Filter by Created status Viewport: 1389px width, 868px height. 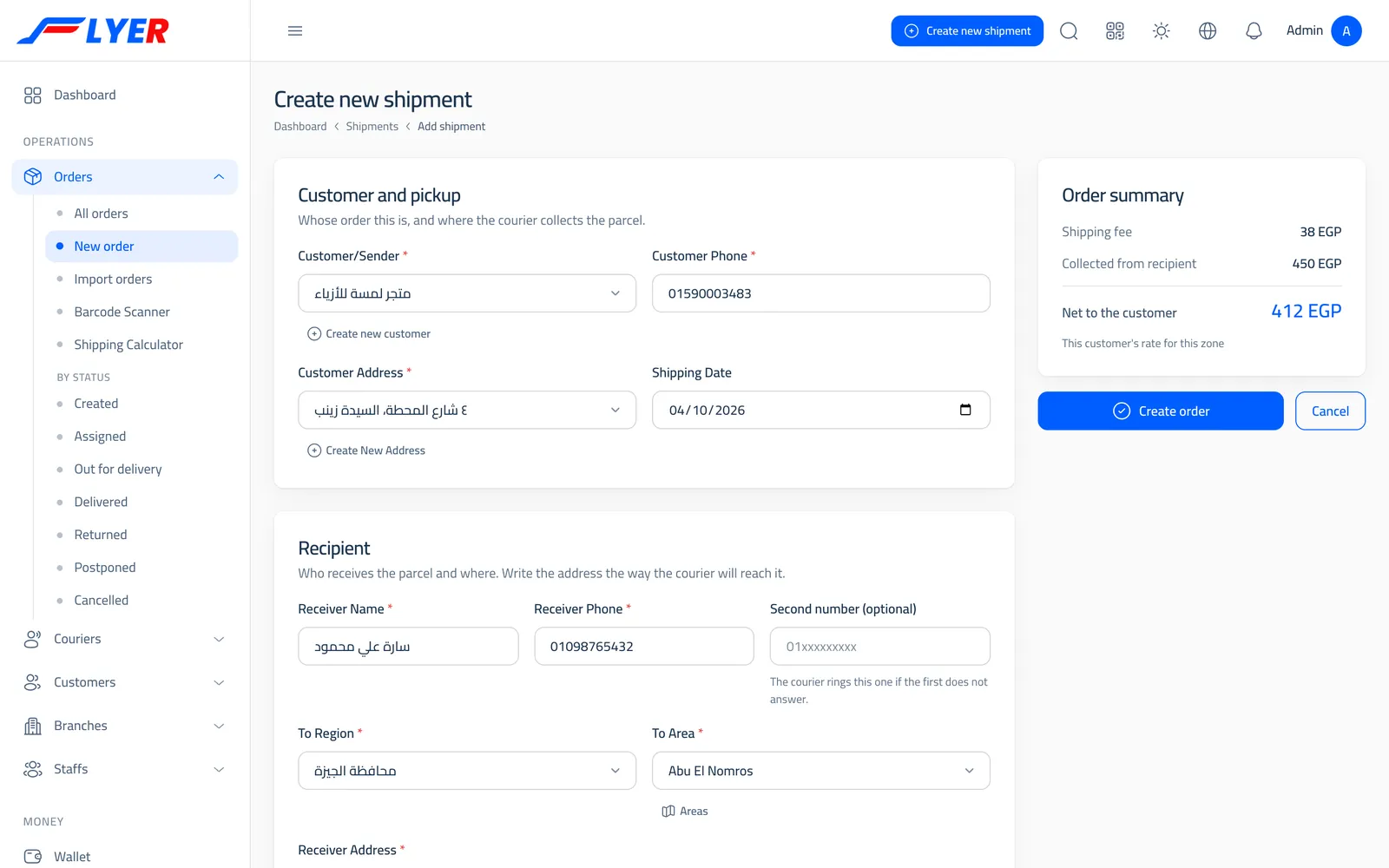pos(142,404)
